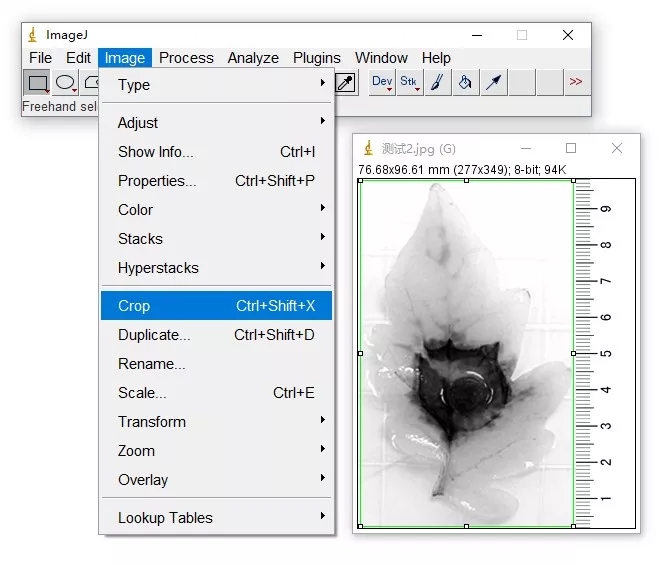Click the left-middle selection handle on image

(x=360, y=353)
